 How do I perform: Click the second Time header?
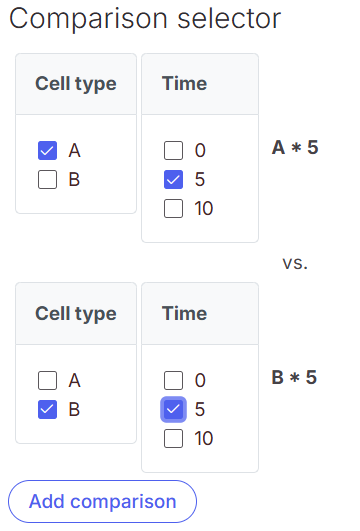200,314
